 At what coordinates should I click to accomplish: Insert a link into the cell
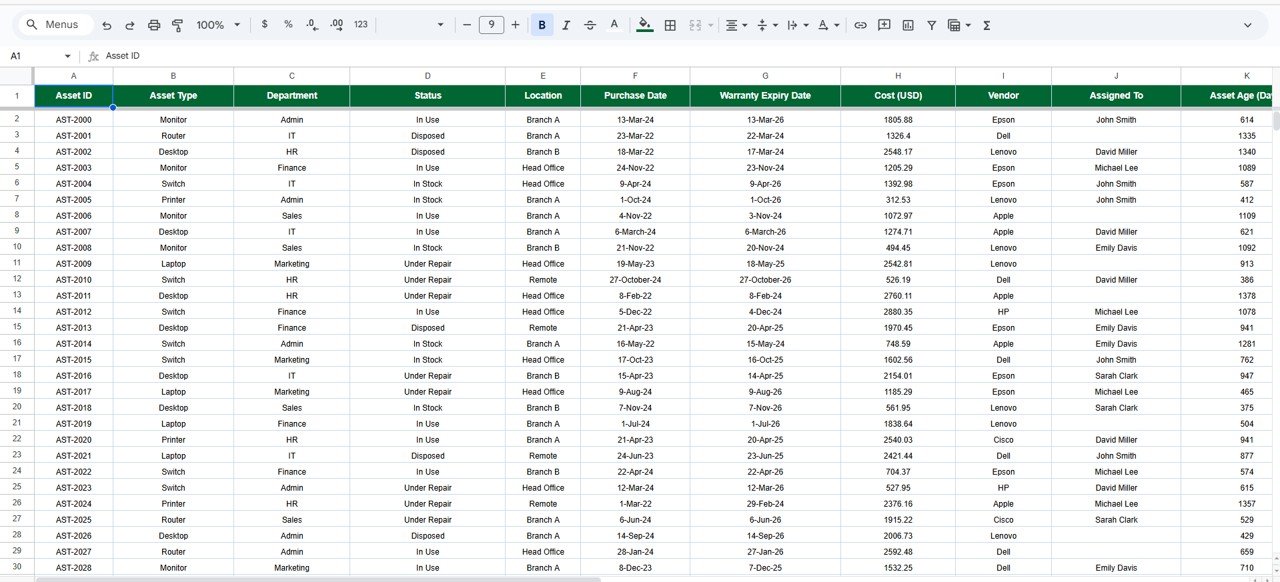861,25
